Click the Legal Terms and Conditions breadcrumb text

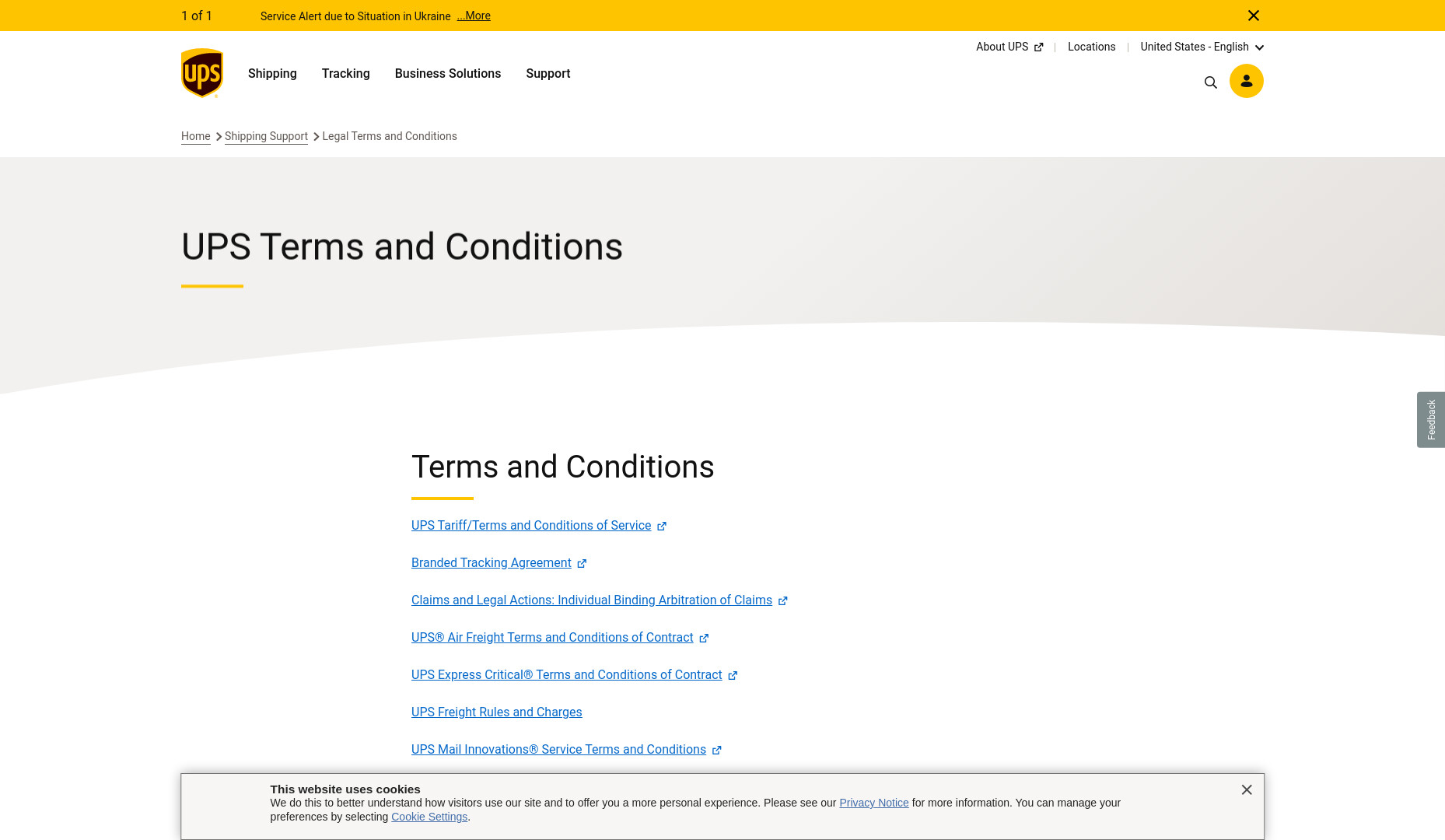coord(390,136)
